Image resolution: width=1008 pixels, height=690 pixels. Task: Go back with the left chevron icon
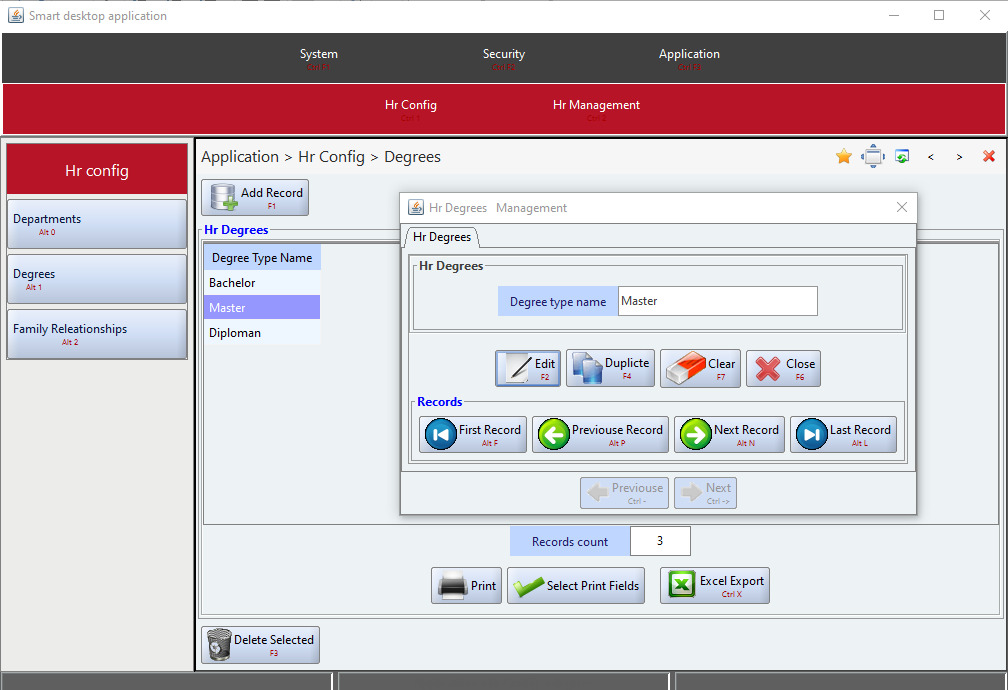click(931, 157)
